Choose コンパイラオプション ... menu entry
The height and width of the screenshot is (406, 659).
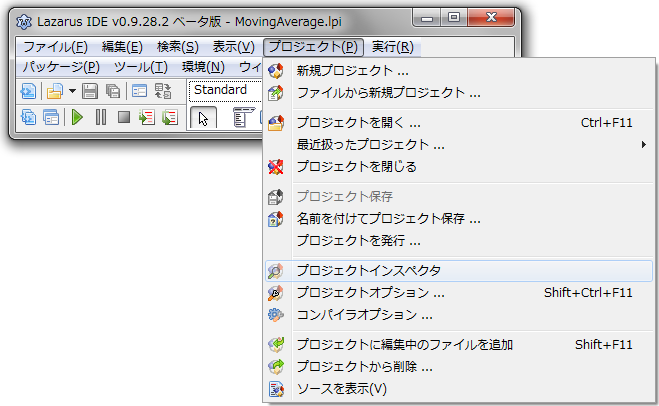[459, 314]
